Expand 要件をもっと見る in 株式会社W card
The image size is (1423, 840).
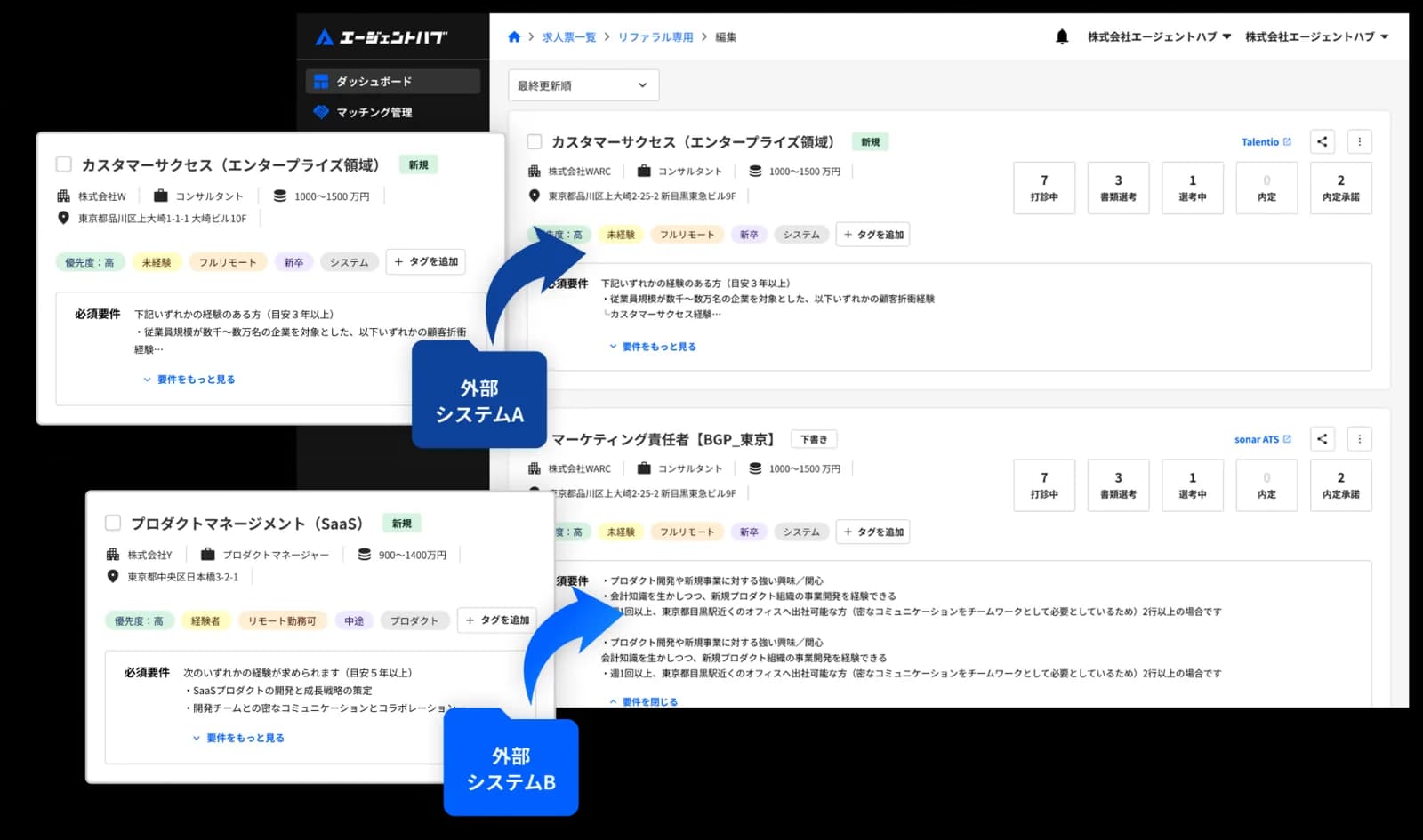pyautogui.click(x=189, y=380)
